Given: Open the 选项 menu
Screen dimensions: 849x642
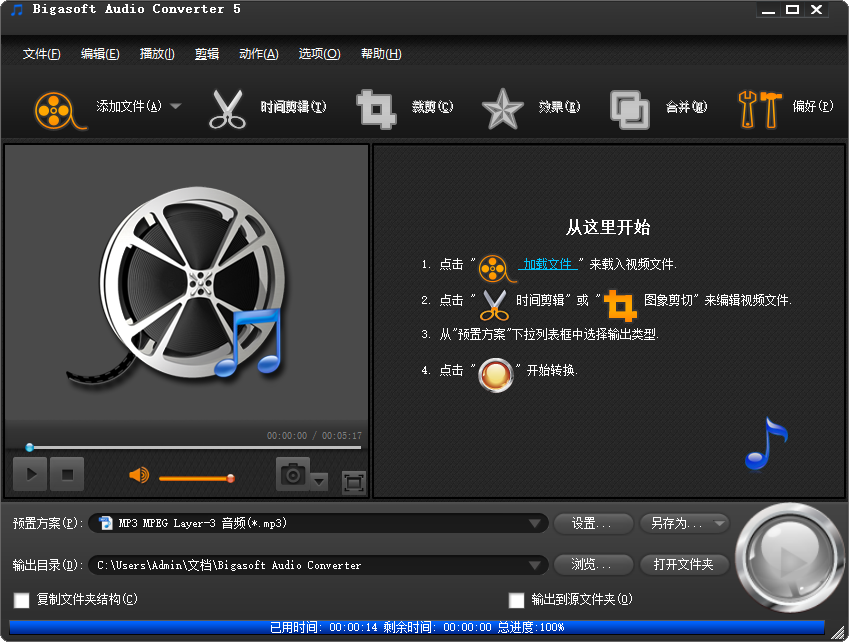Looking at the screenshot, I should [x=319, y=54].
